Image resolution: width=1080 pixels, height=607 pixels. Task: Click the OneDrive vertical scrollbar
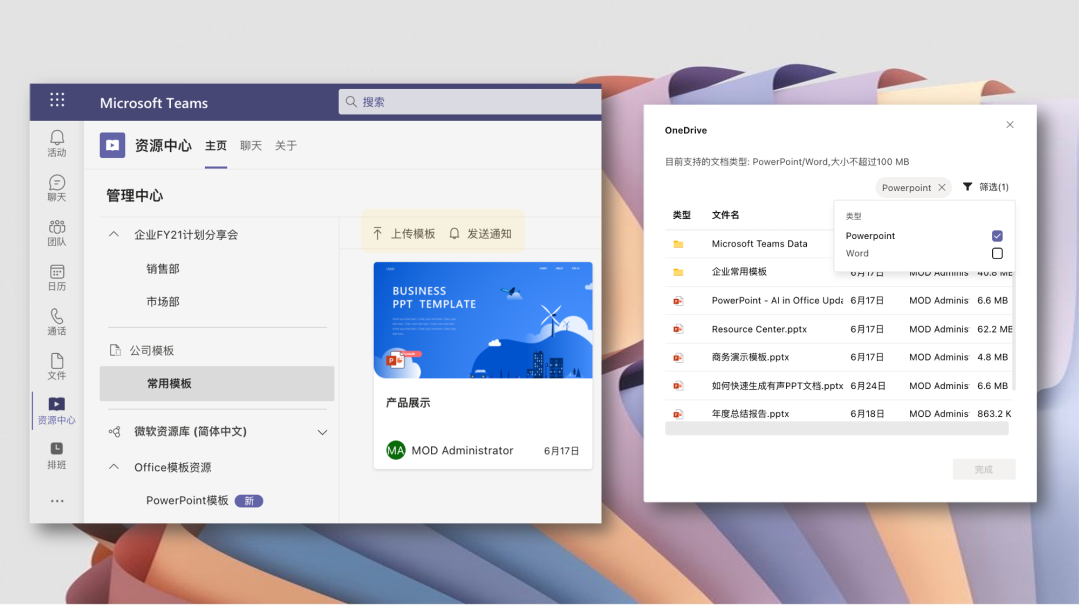click(x=1013, y=331)
